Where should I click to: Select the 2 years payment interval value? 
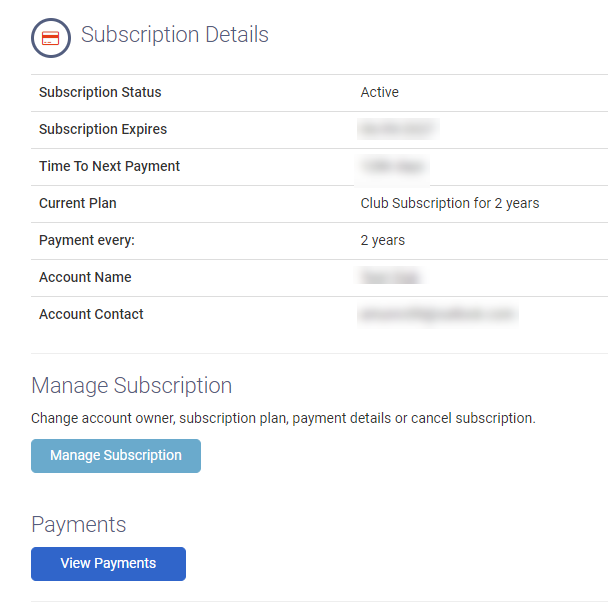click(383, 240)
